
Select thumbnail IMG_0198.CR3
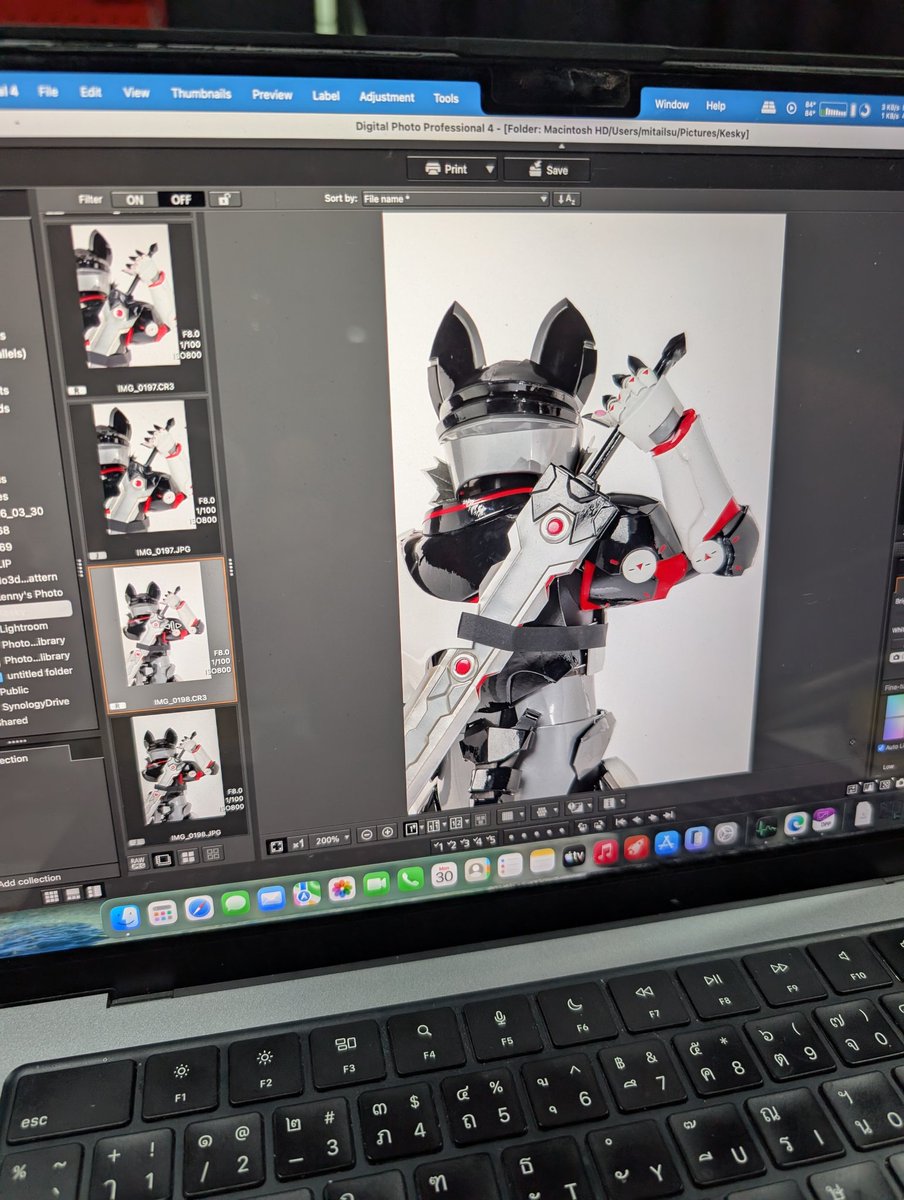(x=162, y=634)
